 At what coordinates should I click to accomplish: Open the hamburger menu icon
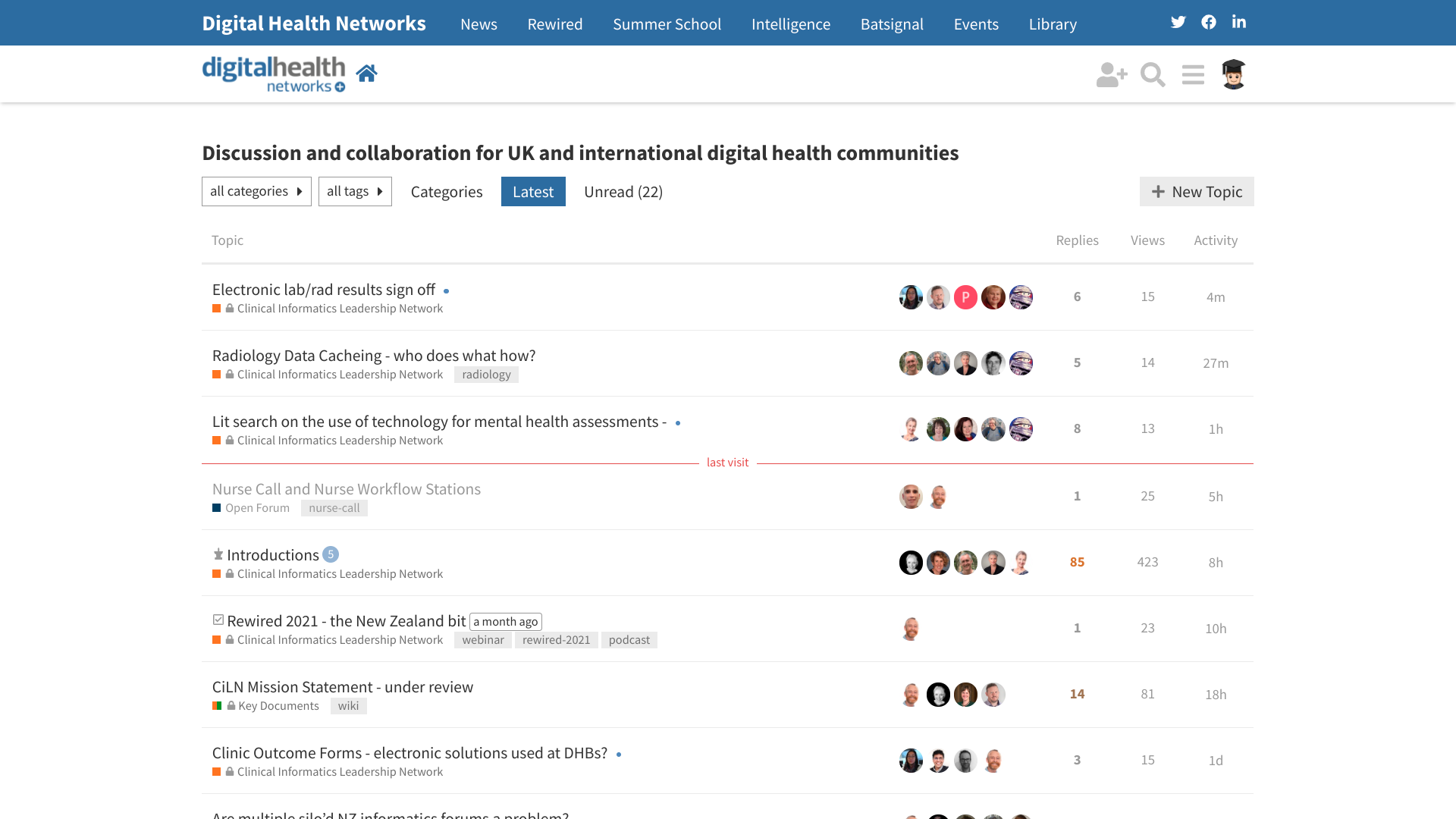1193,74
